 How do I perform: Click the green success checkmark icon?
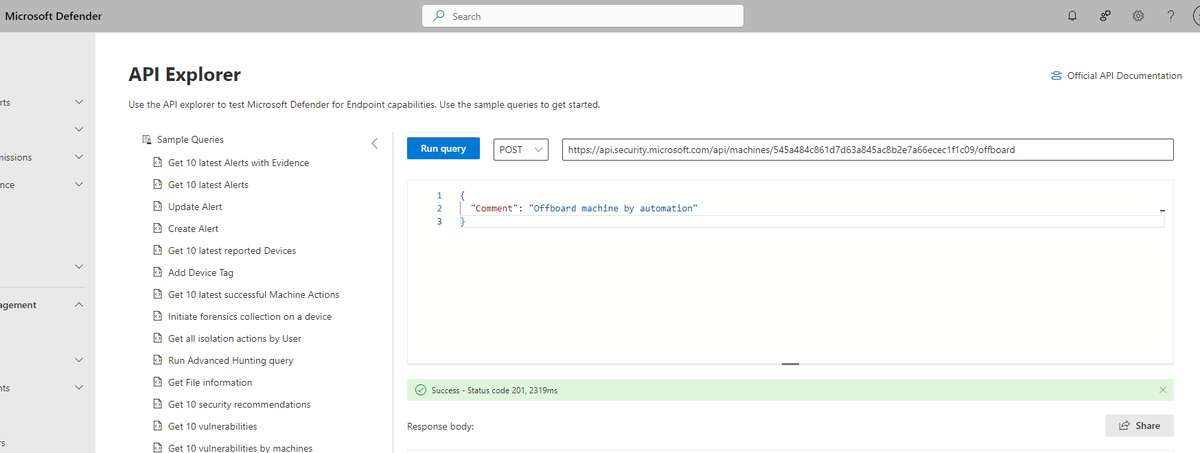coord(421,390)
